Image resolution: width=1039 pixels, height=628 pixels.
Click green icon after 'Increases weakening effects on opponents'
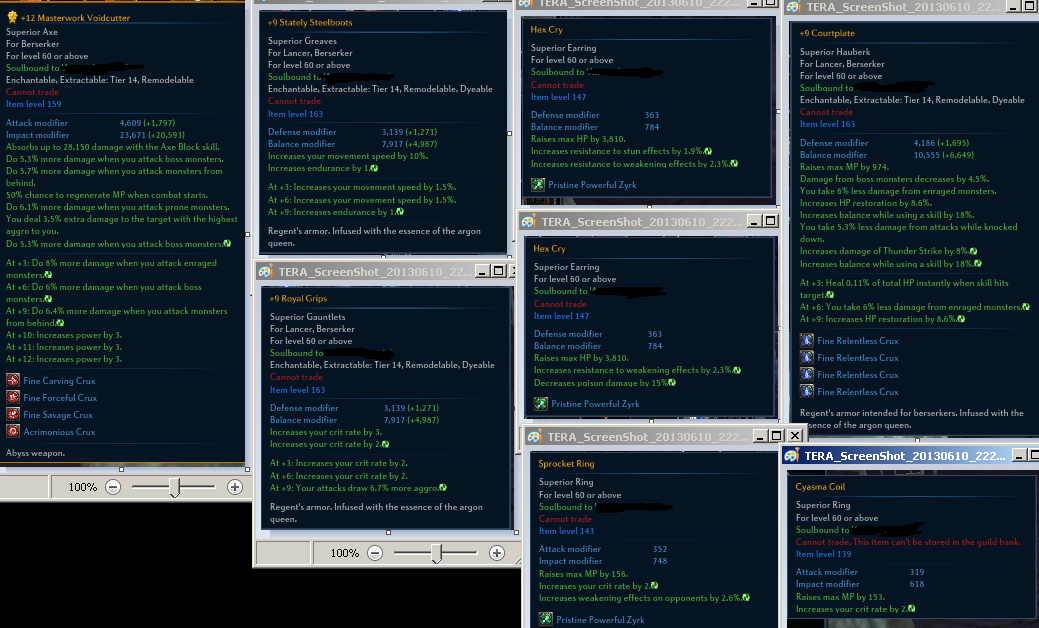point(745,598)
